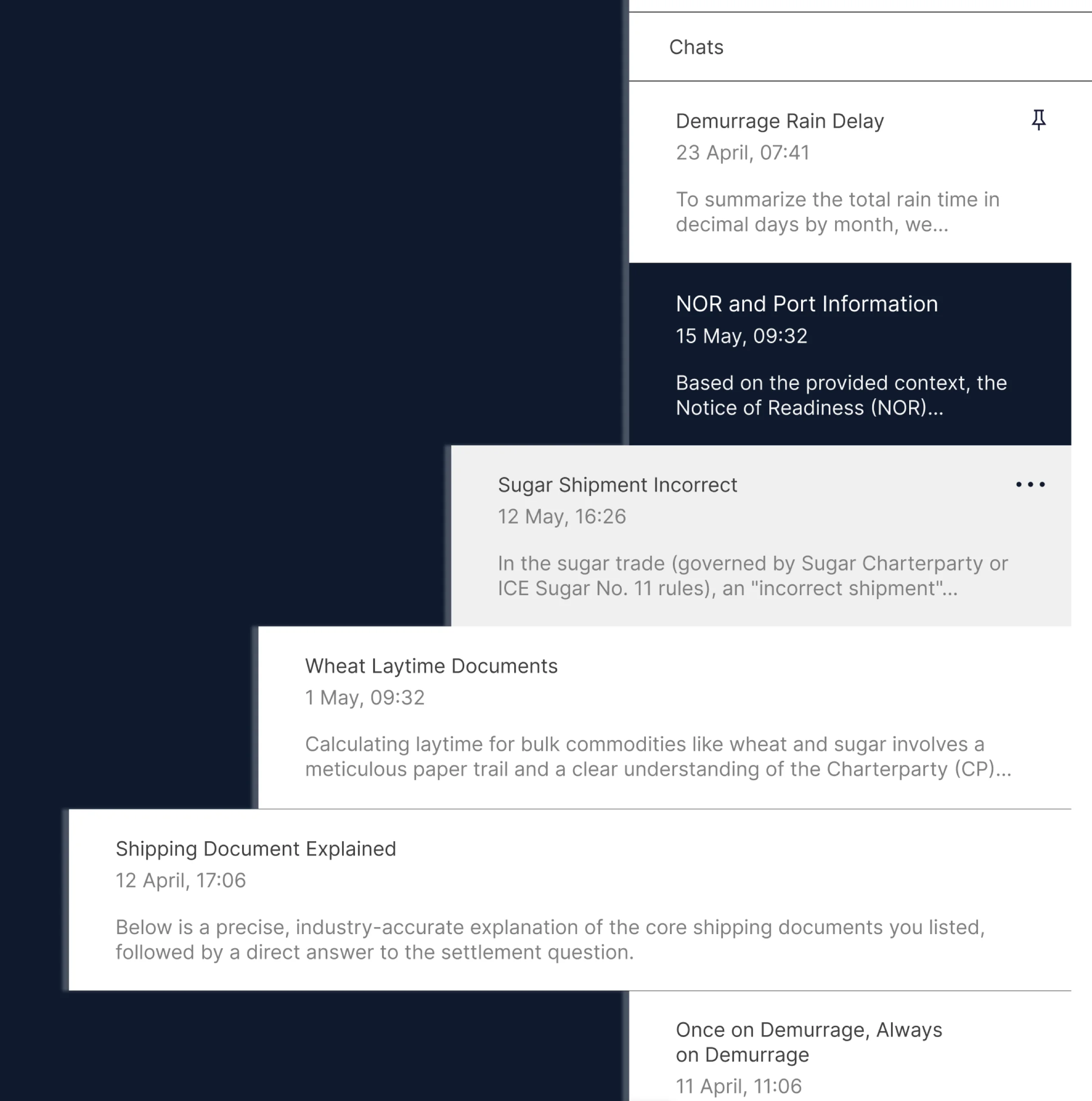Select the NOR and Port Information chat

click(x=806, y=304)
